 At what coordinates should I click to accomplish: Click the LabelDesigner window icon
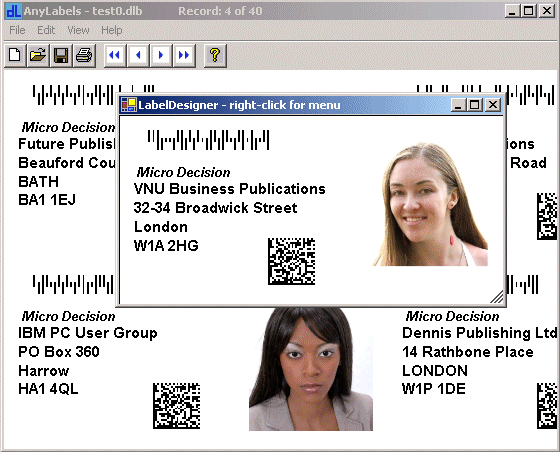[129, 105]
